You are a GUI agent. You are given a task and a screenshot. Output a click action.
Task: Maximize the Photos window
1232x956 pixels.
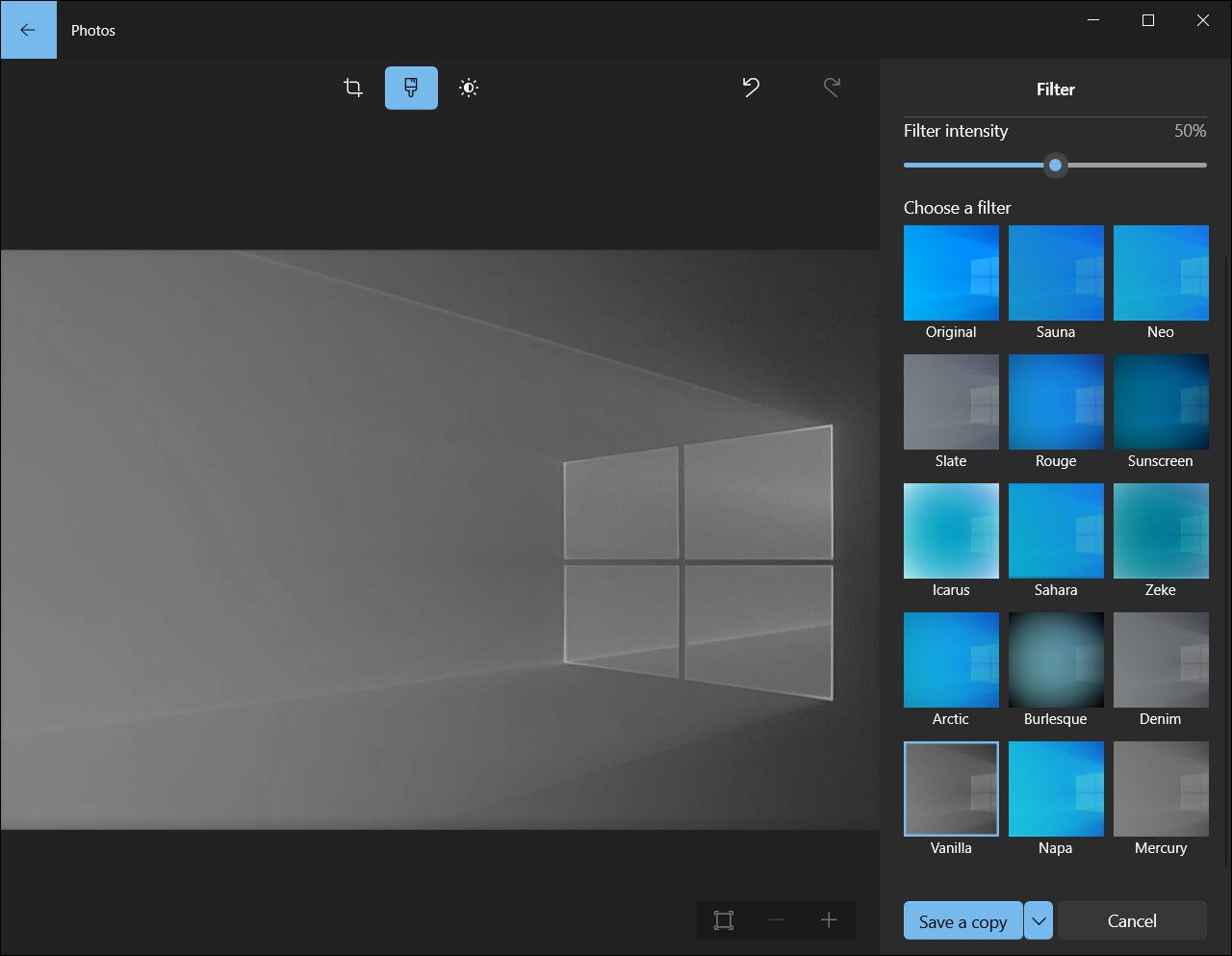(1148, 20)
